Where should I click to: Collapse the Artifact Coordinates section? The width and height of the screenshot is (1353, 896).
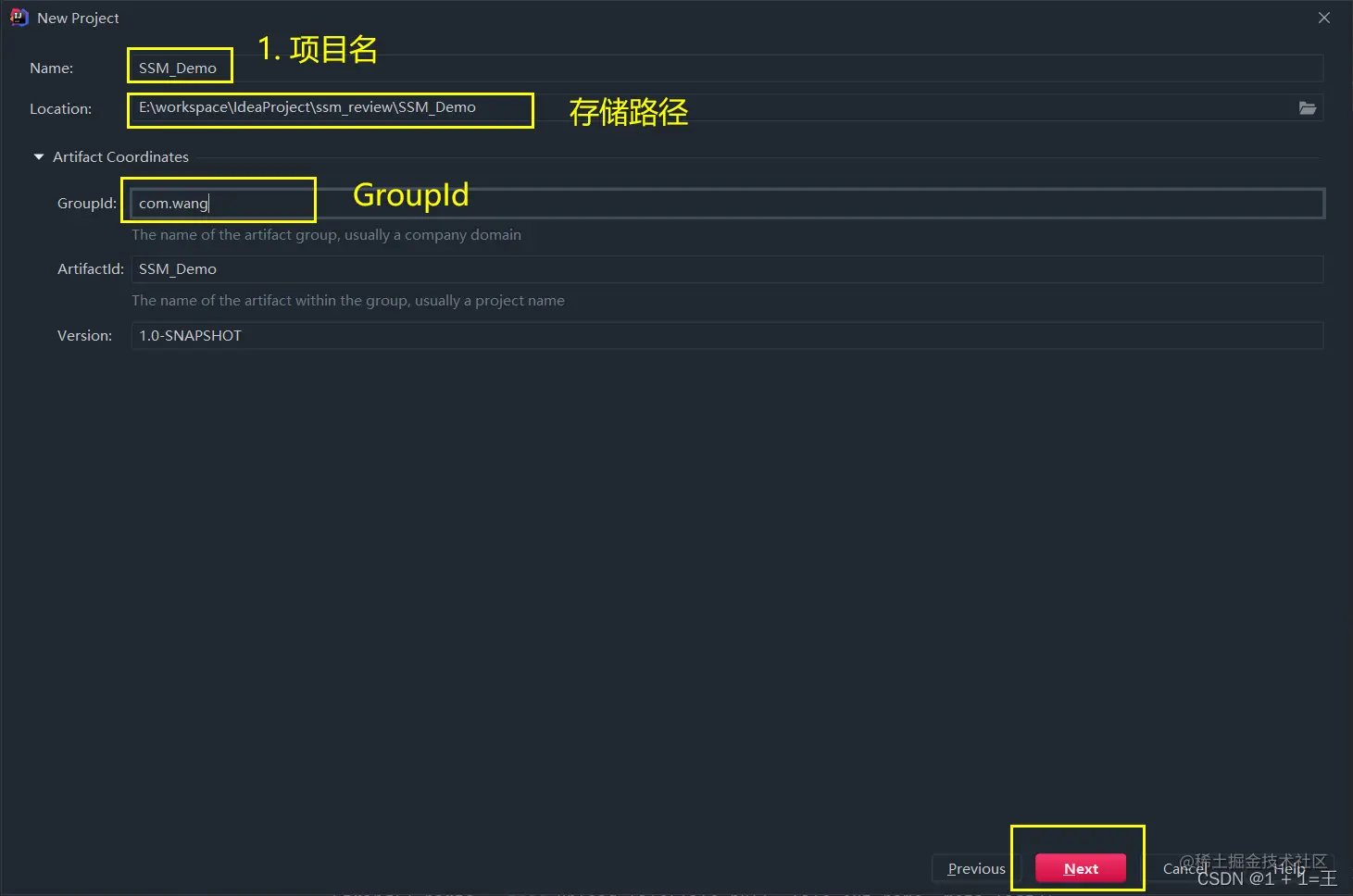[39, 157]
